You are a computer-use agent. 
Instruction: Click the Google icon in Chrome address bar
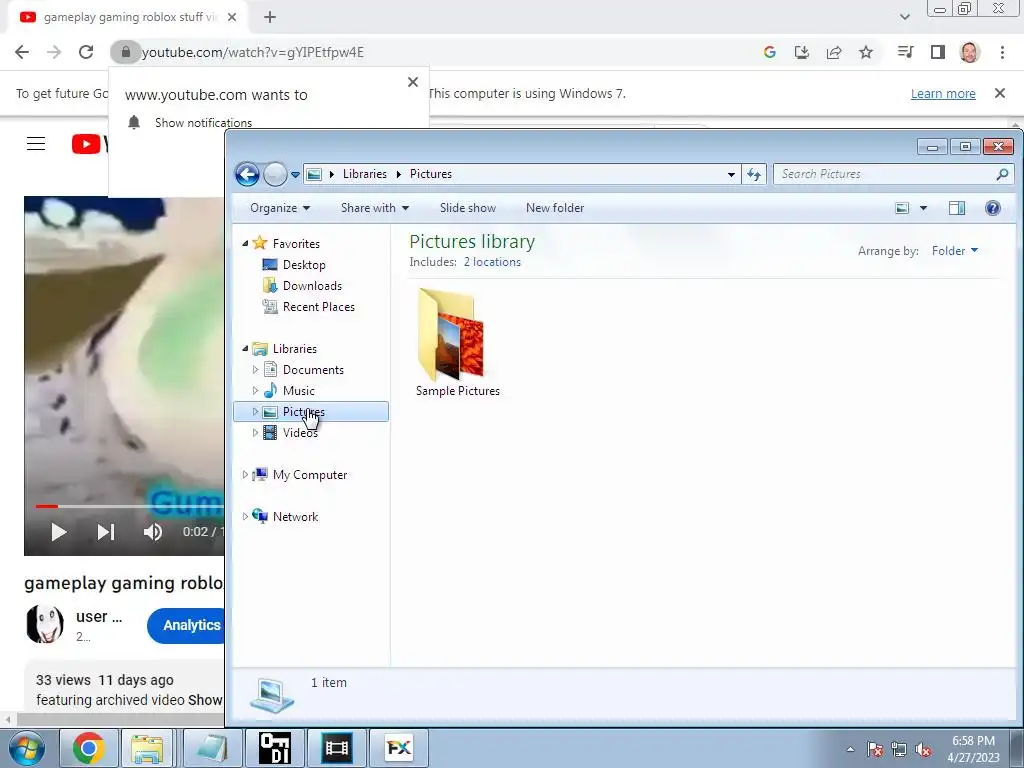[x=770, y=52]
